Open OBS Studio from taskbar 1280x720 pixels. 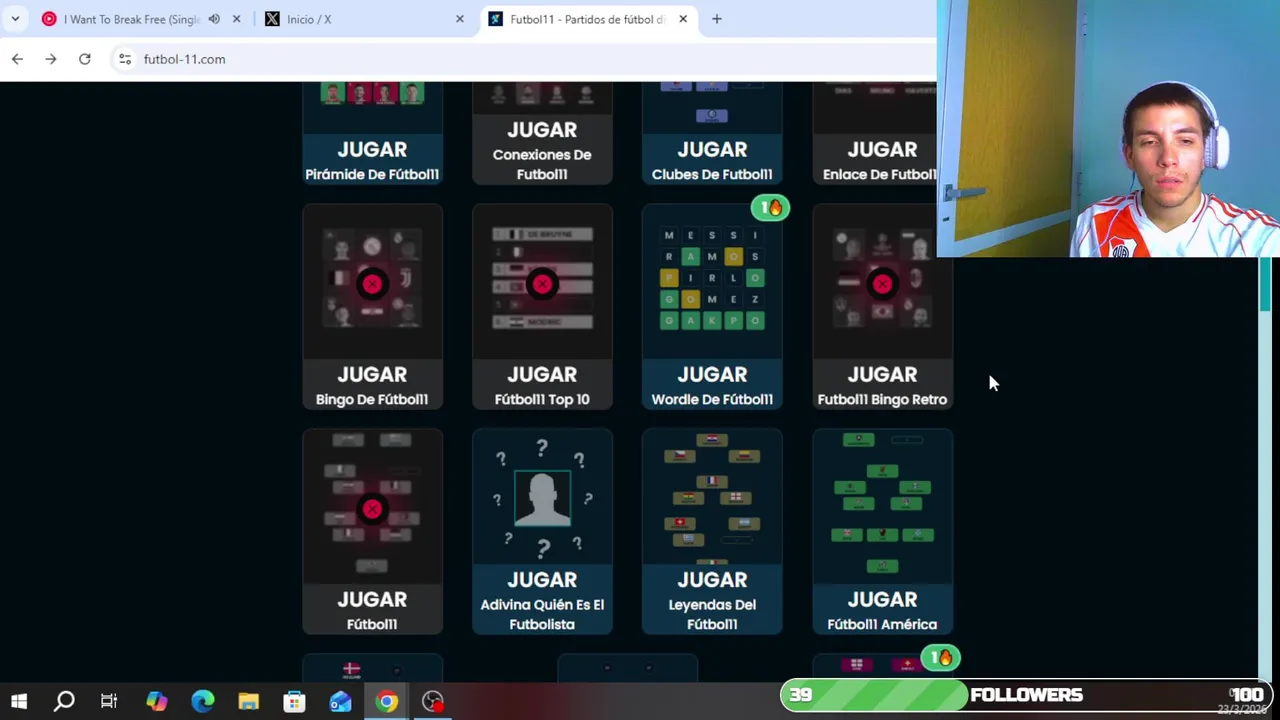[432, 701]
